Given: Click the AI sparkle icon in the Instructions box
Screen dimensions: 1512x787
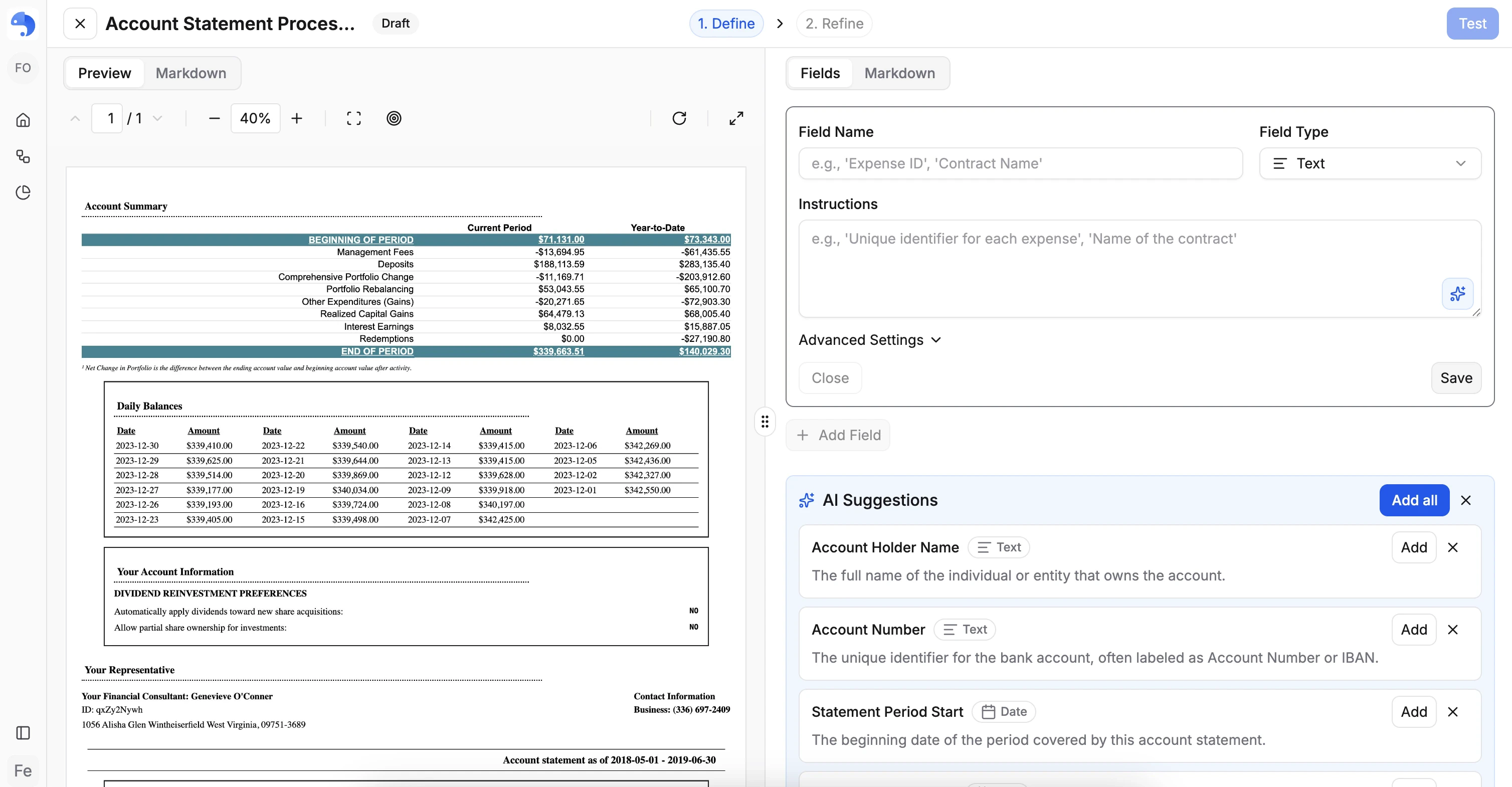Looking at the screenshot, I should point(1457,293).
